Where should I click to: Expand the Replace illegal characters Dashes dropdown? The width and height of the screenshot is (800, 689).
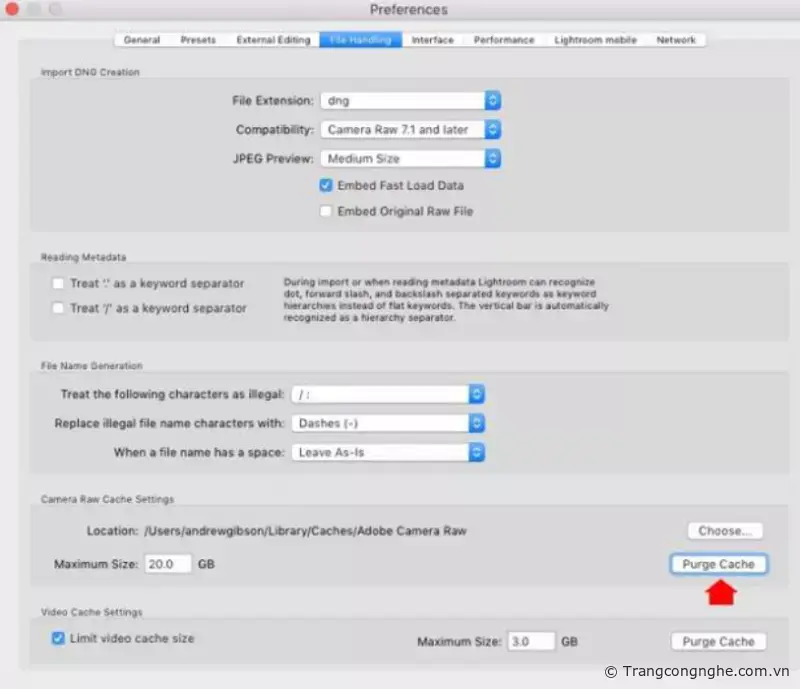pyautogui.click(x=388, y=423)
